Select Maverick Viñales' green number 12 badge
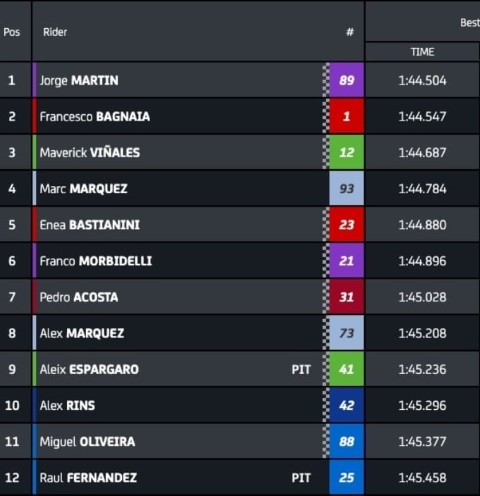480x496 pixels. click(x=346, y=152)
